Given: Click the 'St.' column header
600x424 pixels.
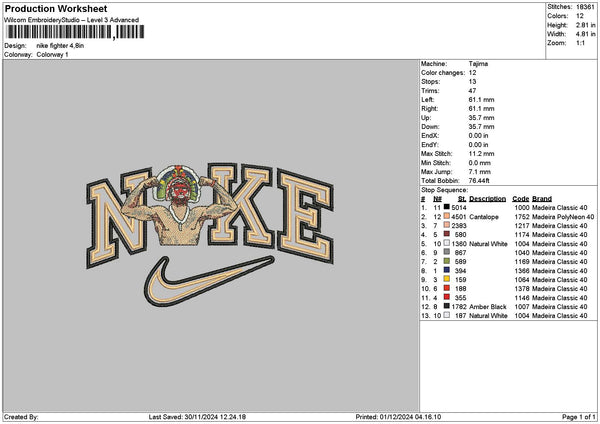Looking at the screenshot, I should click(x=462, y=199).
